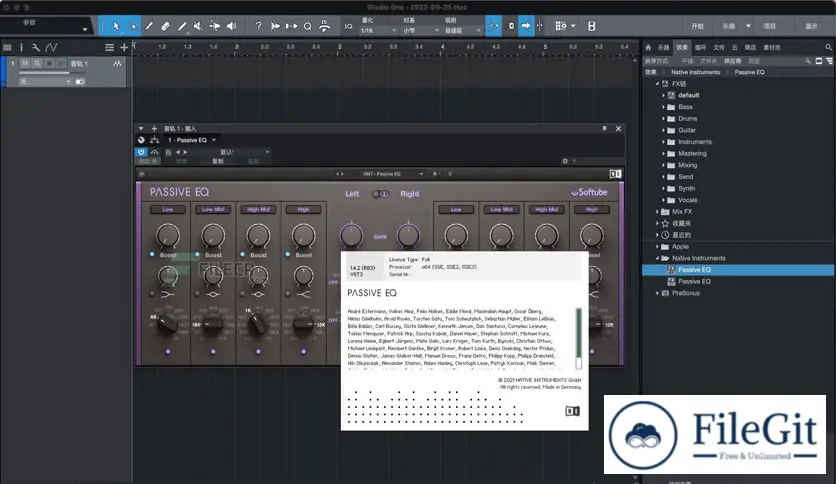Select the Listen speaker tool

point(231,26)
